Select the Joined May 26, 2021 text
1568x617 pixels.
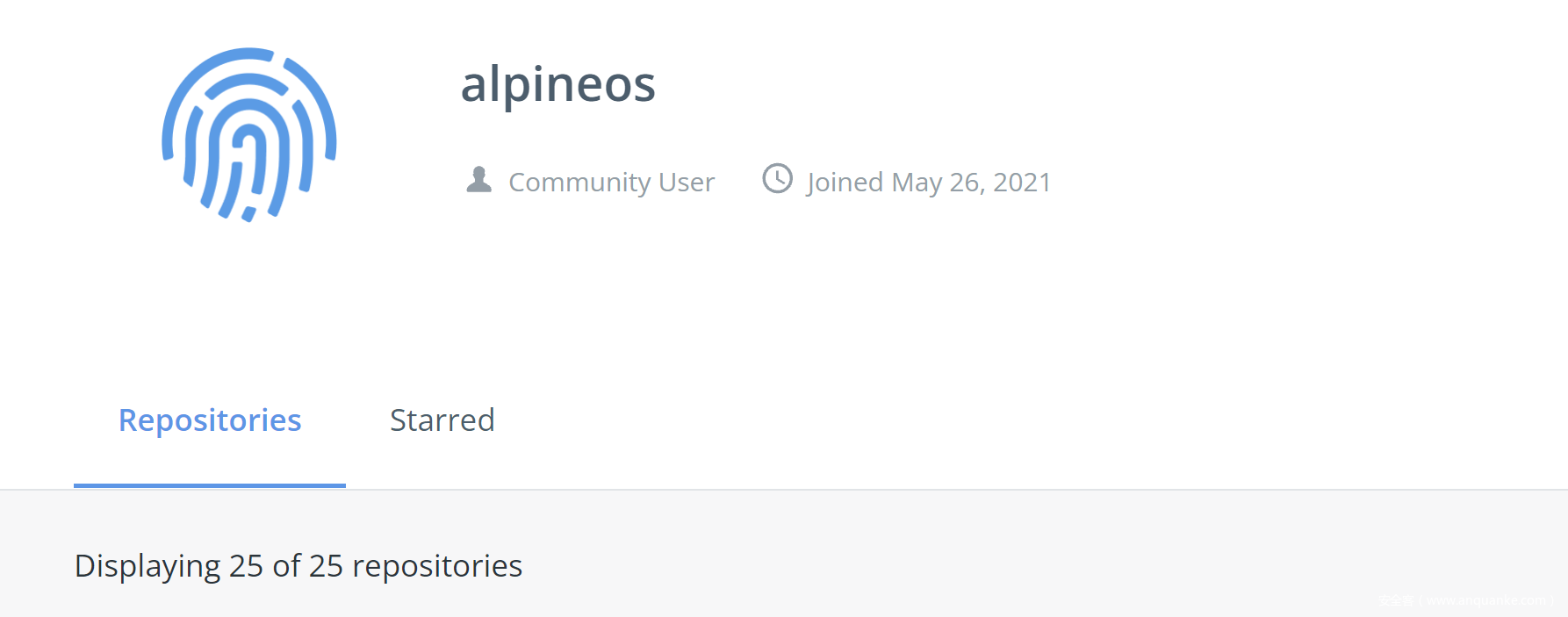click(x=928, y=183)
